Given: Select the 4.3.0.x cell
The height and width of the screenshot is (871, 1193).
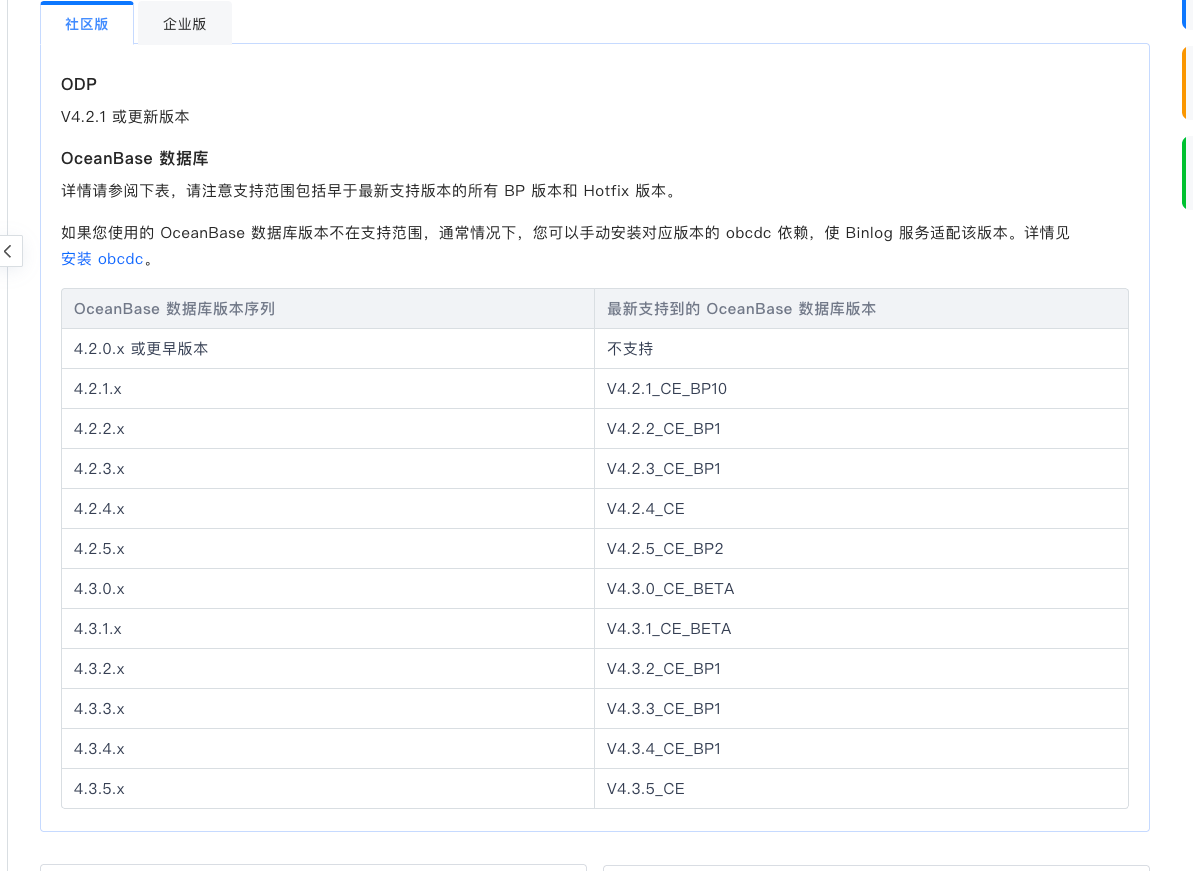Looking at the screenshot, I should (x=328, y=589).
